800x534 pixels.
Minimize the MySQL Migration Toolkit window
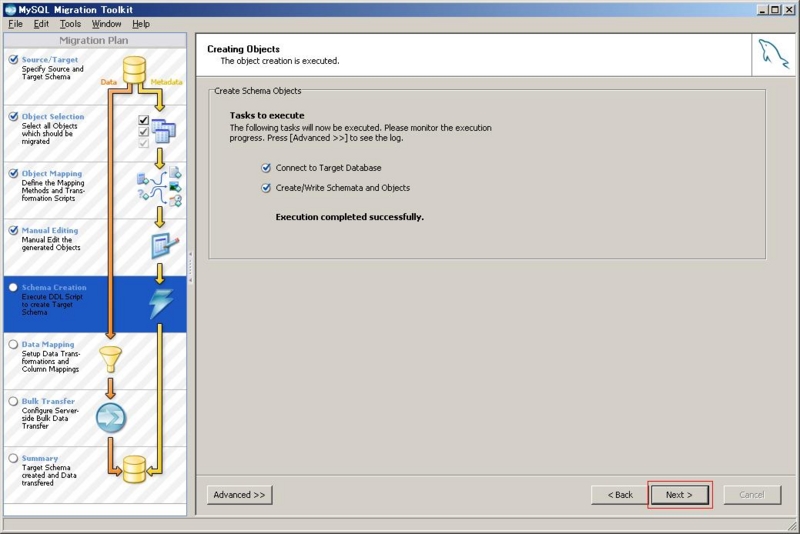(762, 9)
